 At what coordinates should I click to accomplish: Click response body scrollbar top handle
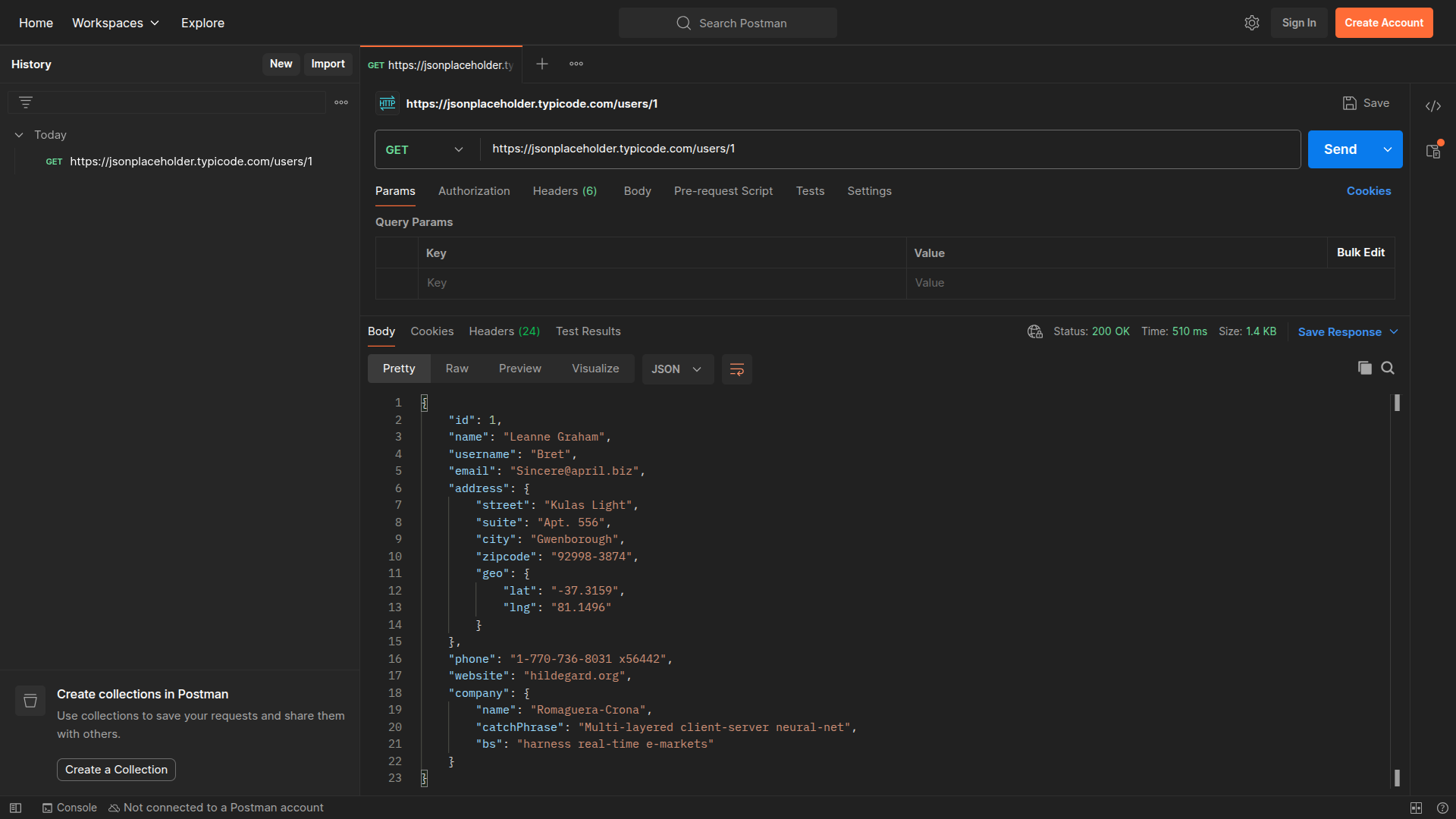(1397, 403)
